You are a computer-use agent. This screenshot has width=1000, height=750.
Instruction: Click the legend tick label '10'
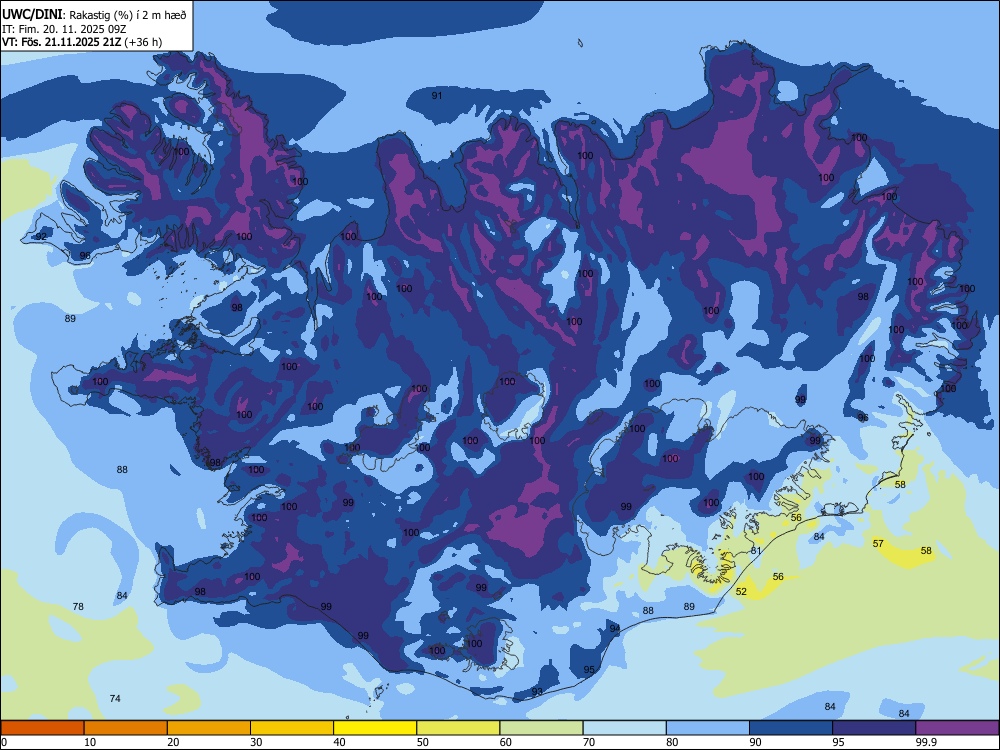coord(90,742)
